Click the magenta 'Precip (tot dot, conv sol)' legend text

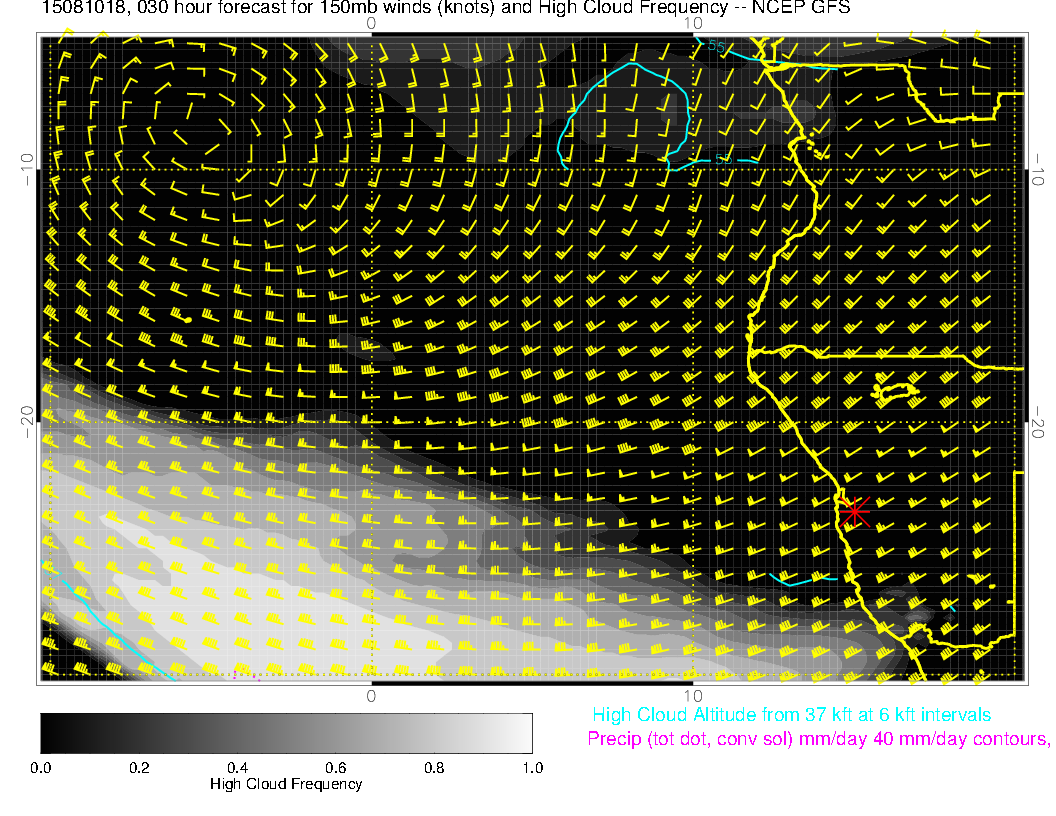click(x=818, y=739)
